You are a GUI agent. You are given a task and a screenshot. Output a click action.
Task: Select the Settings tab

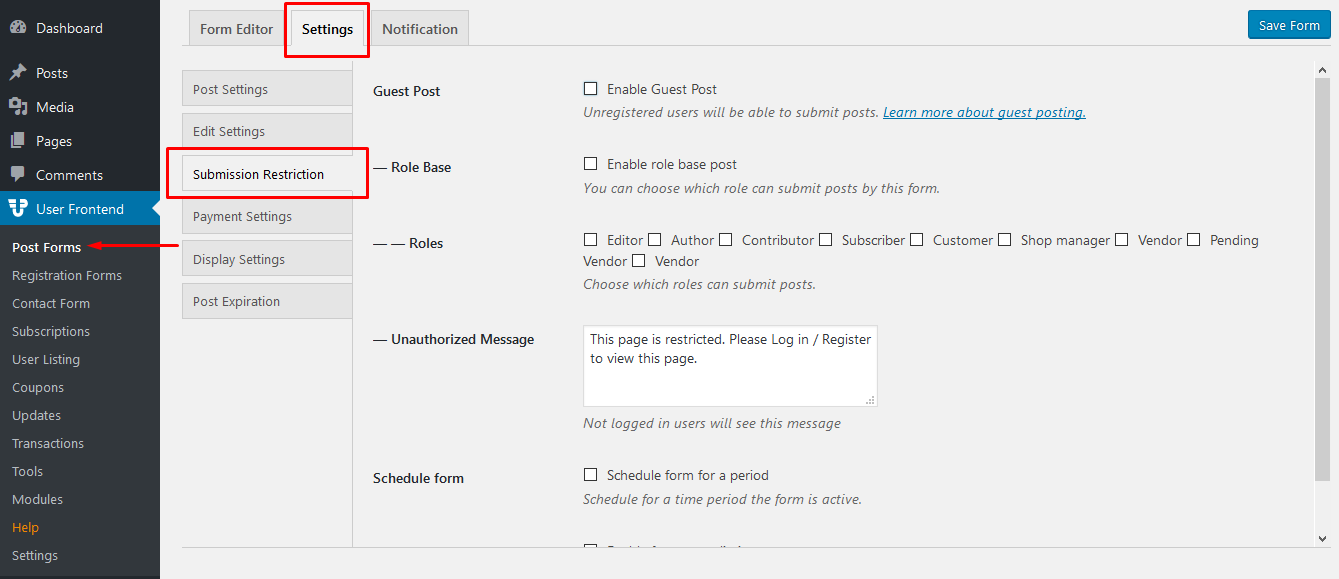pos(327,29)
